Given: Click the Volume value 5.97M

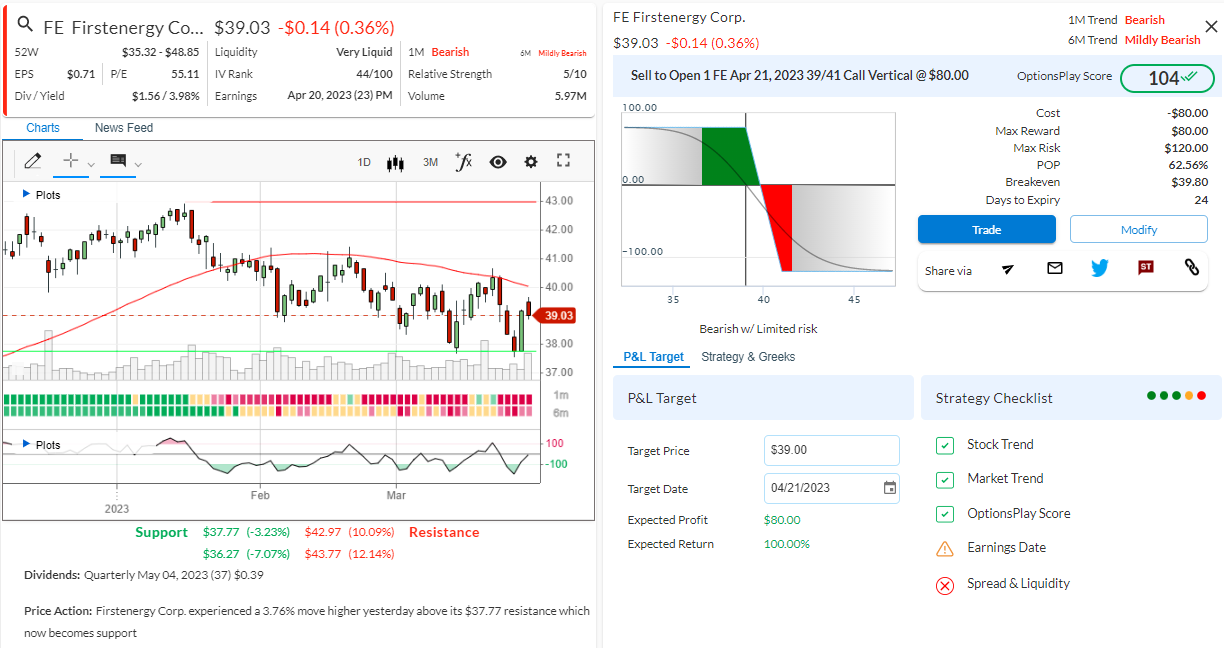Looking at the screenshot, I should (x=571, y=96).
